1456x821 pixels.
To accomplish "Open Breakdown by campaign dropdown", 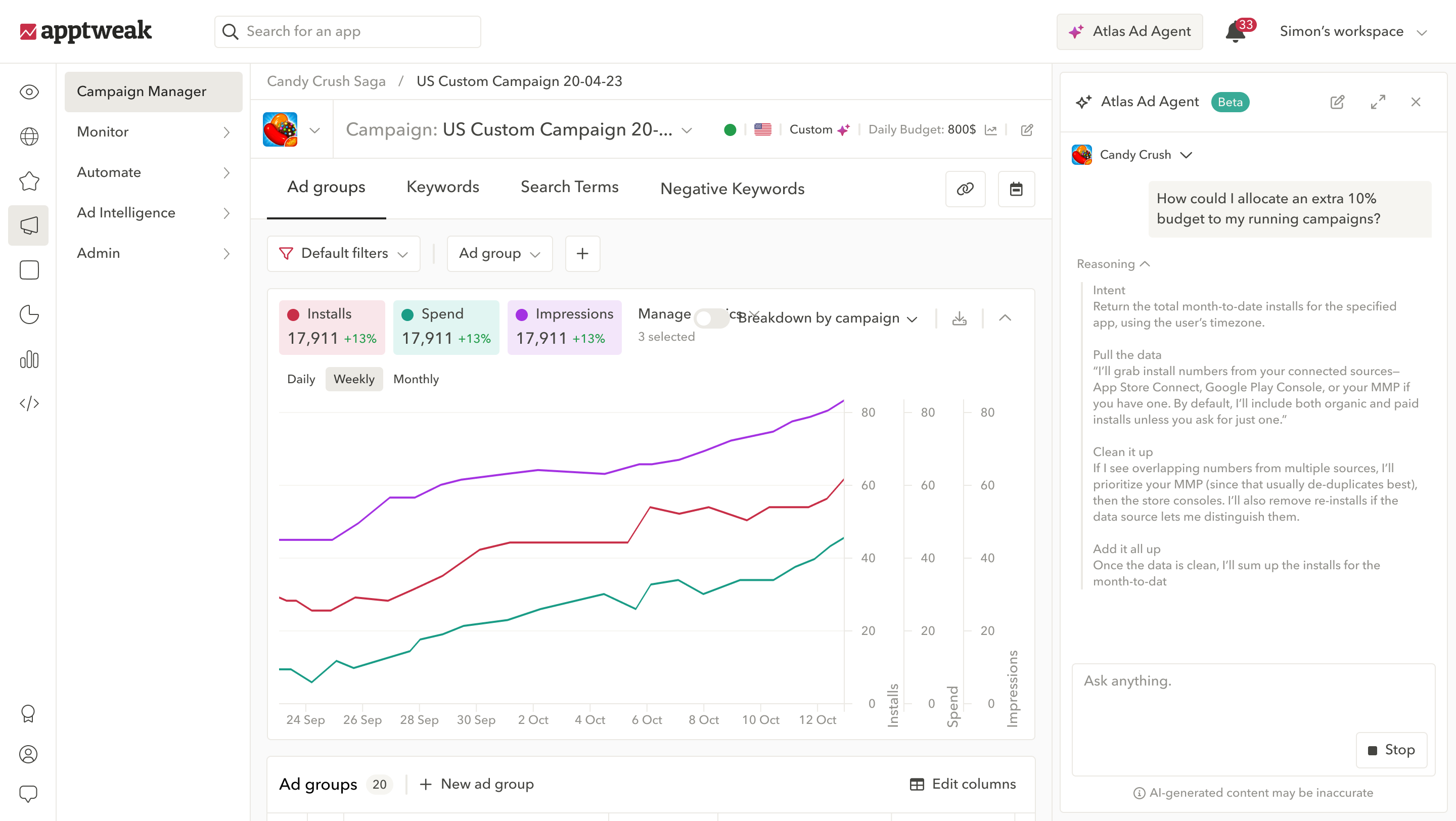I will [828, 318].
